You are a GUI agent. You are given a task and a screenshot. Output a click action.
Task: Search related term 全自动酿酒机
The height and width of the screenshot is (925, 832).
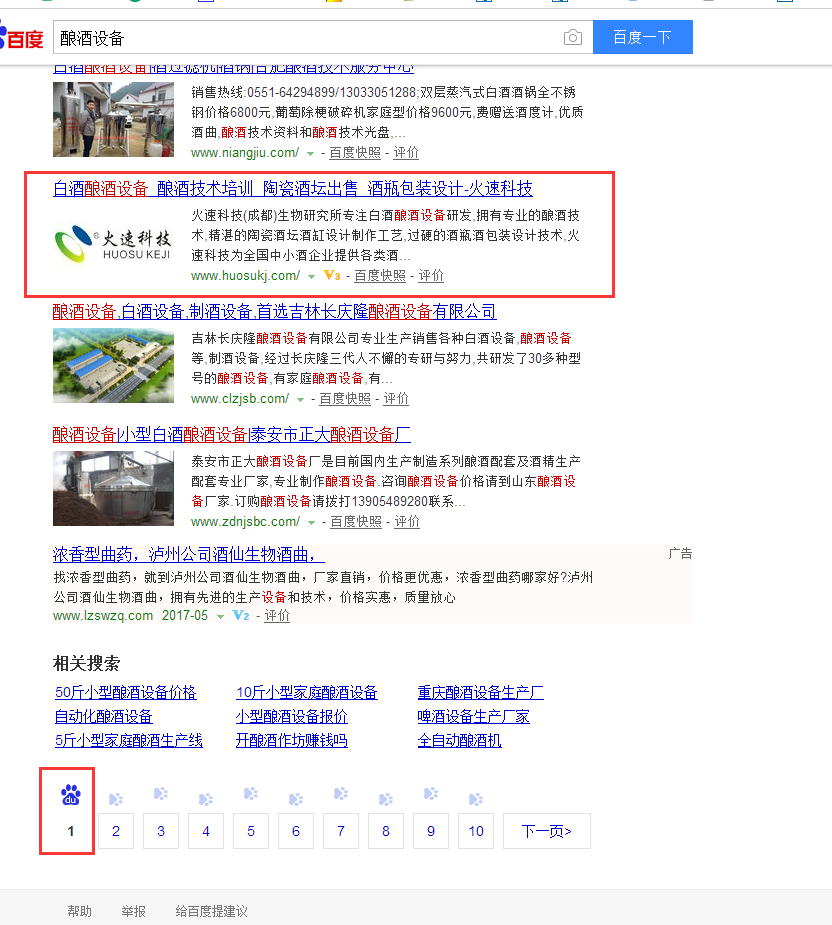coord(460,740)
